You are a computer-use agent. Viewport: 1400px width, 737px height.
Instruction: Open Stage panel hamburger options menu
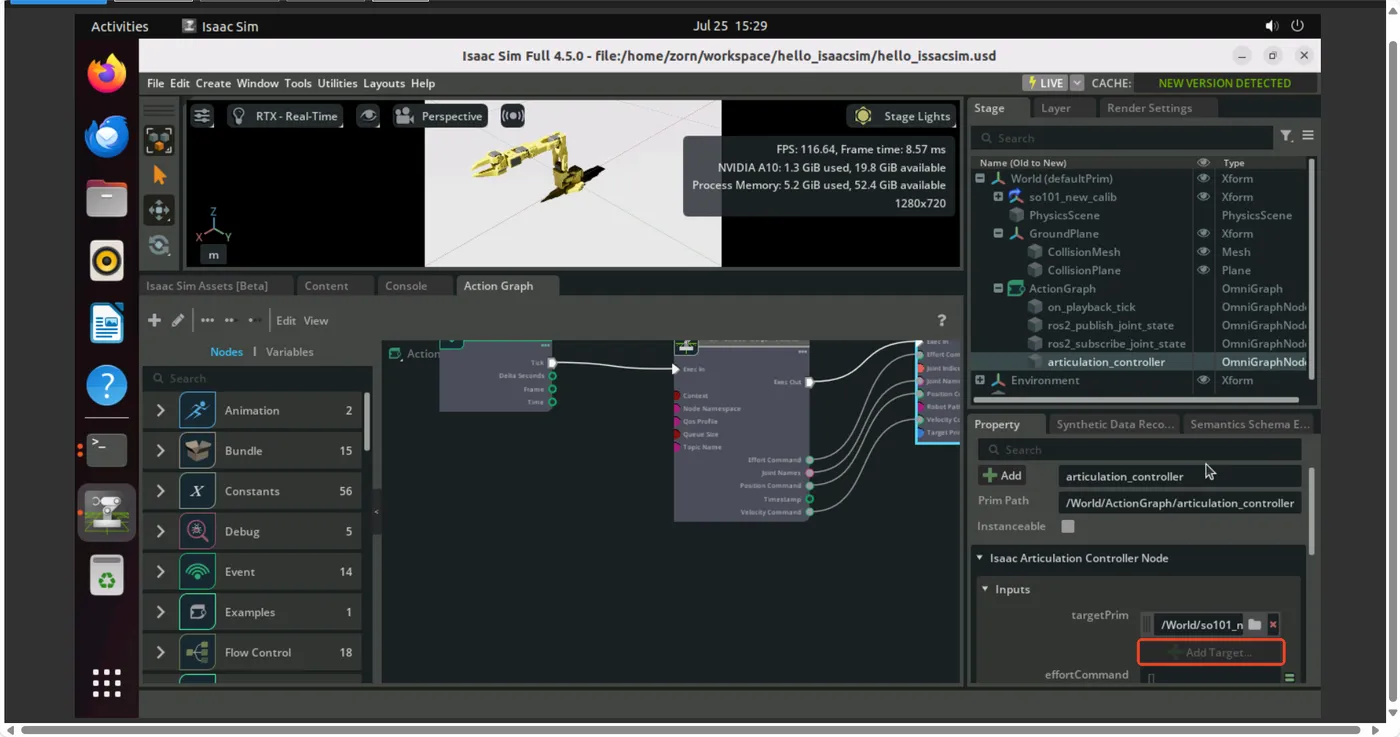[x=1308, y=136]
